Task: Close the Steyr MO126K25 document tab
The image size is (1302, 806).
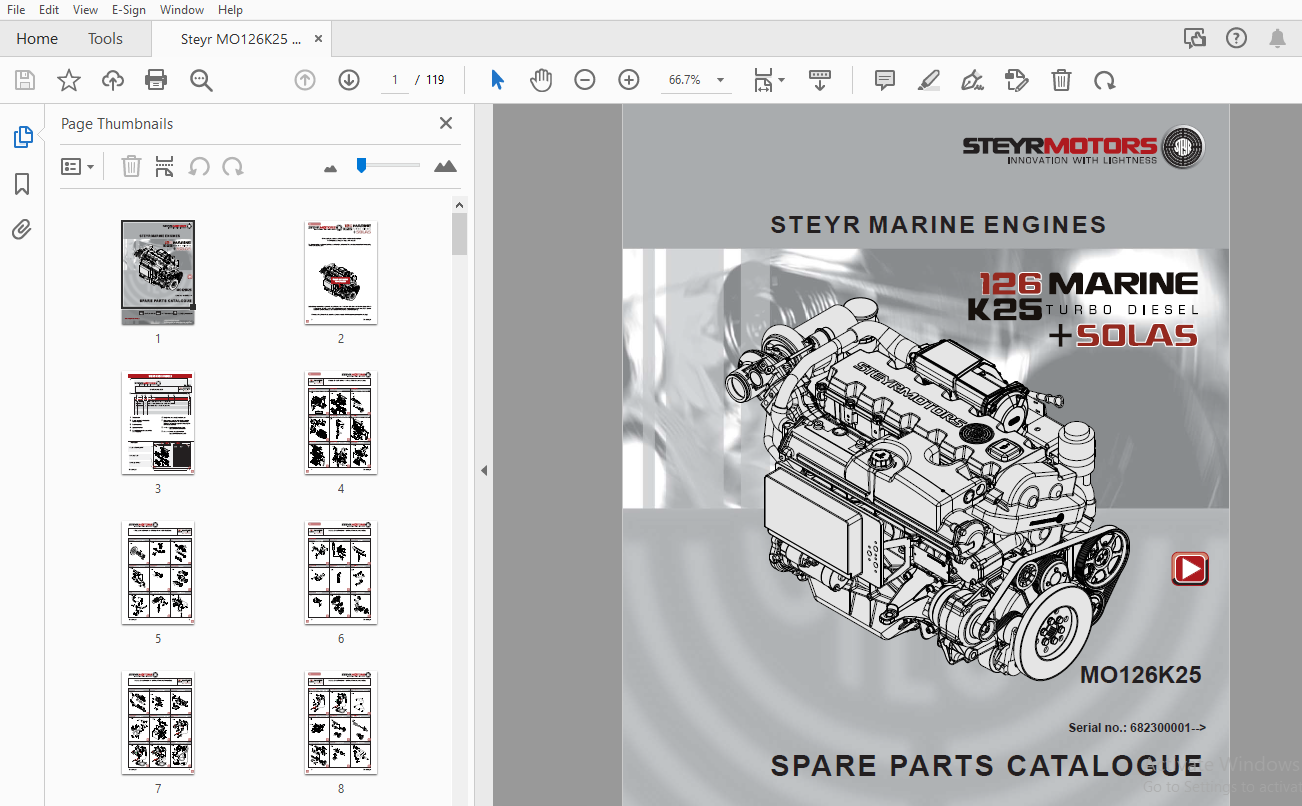Action: pos(318,39)
